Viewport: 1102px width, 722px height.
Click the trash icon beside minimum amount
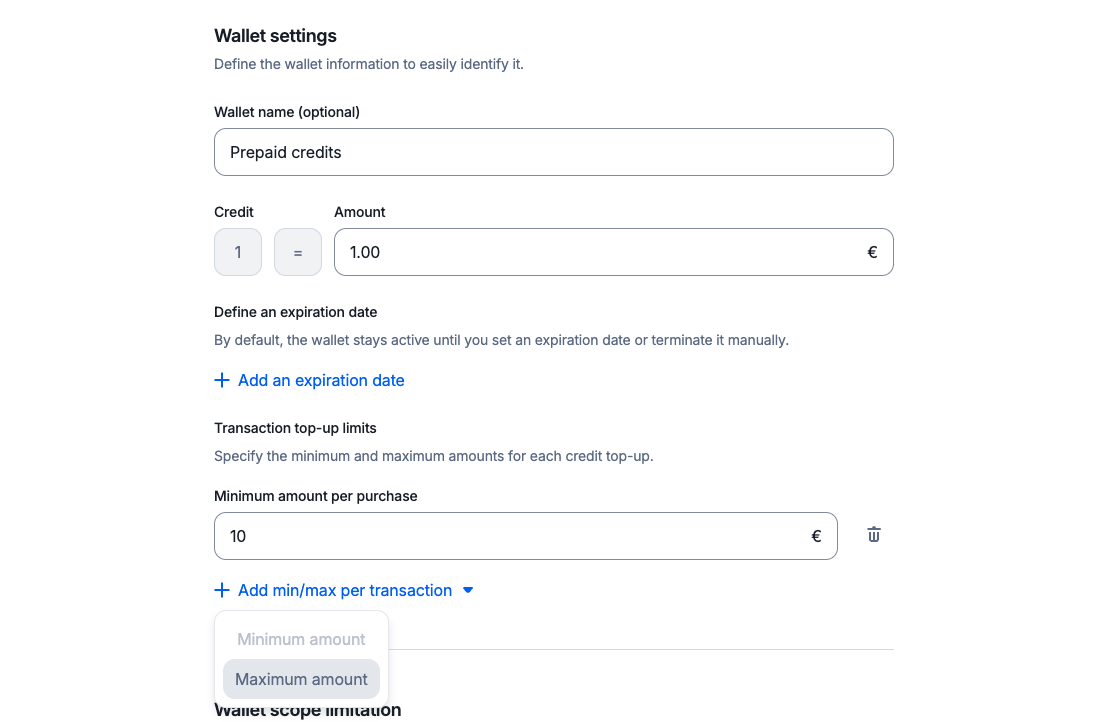(x=874, y=535)
